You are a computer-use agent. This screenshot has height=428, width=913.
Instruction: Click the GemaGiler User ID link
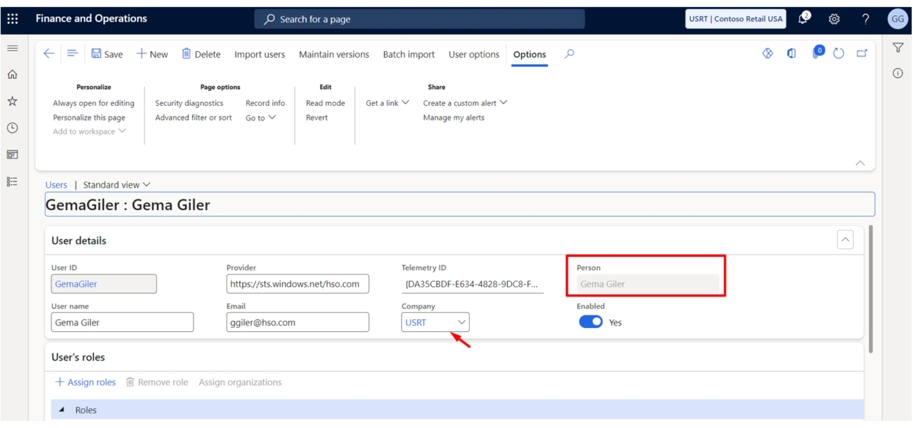pos(76,284)
